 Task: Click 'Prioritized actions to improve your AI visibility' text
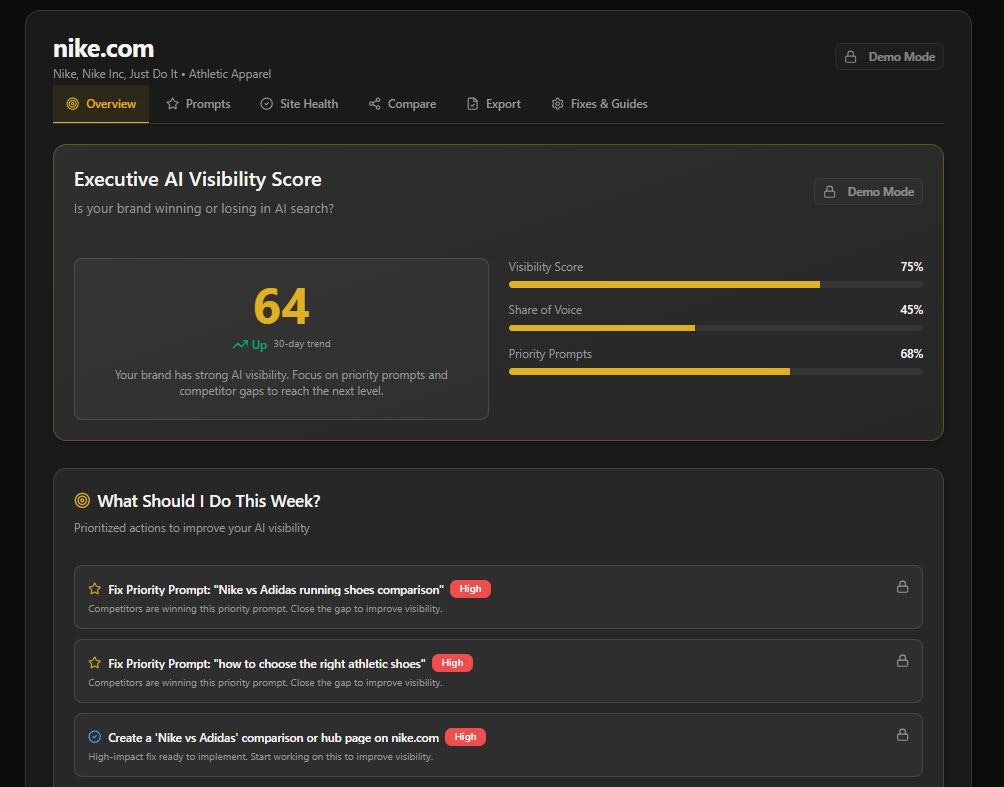(x=191, y=528)
